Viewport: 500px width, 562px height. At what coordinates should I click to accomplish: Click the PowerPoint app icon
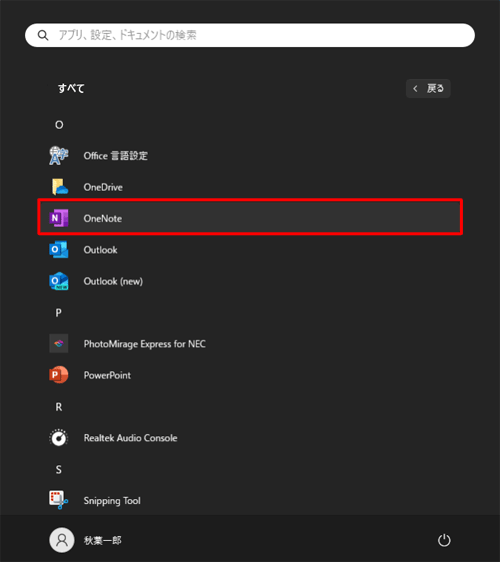[59, 375]
